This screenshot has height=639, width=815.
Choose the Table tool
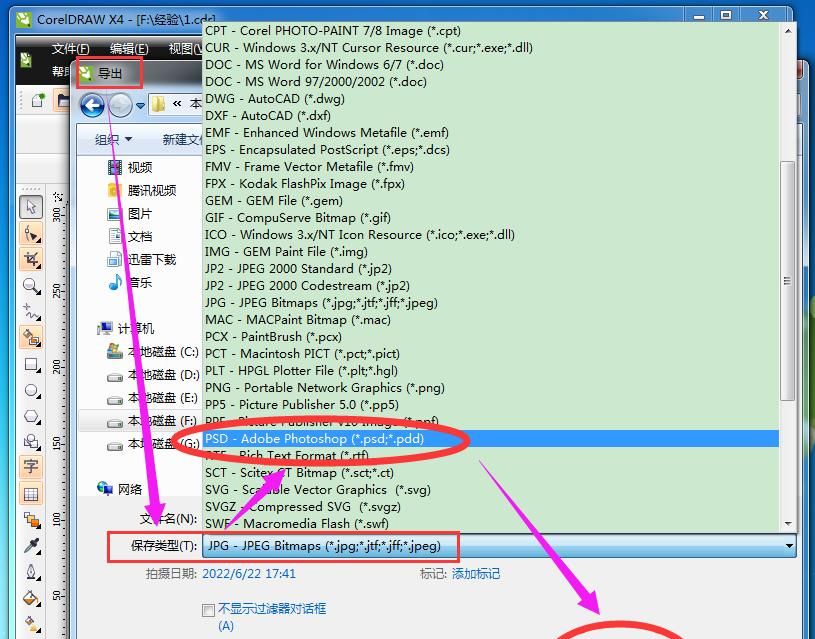coord(31,494)
